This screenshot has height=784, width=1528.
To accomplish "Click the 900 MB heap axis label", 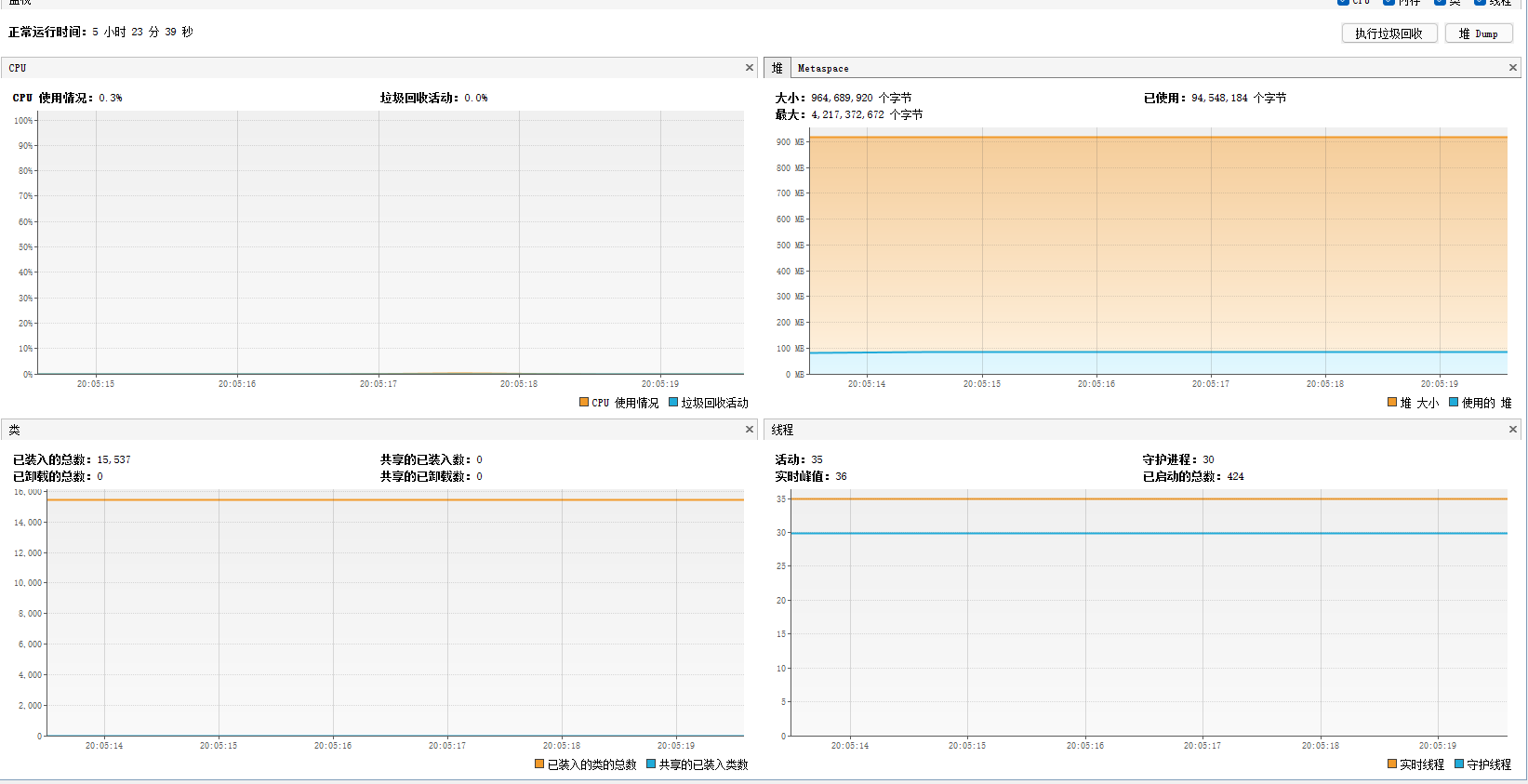I will click(791, 142).
